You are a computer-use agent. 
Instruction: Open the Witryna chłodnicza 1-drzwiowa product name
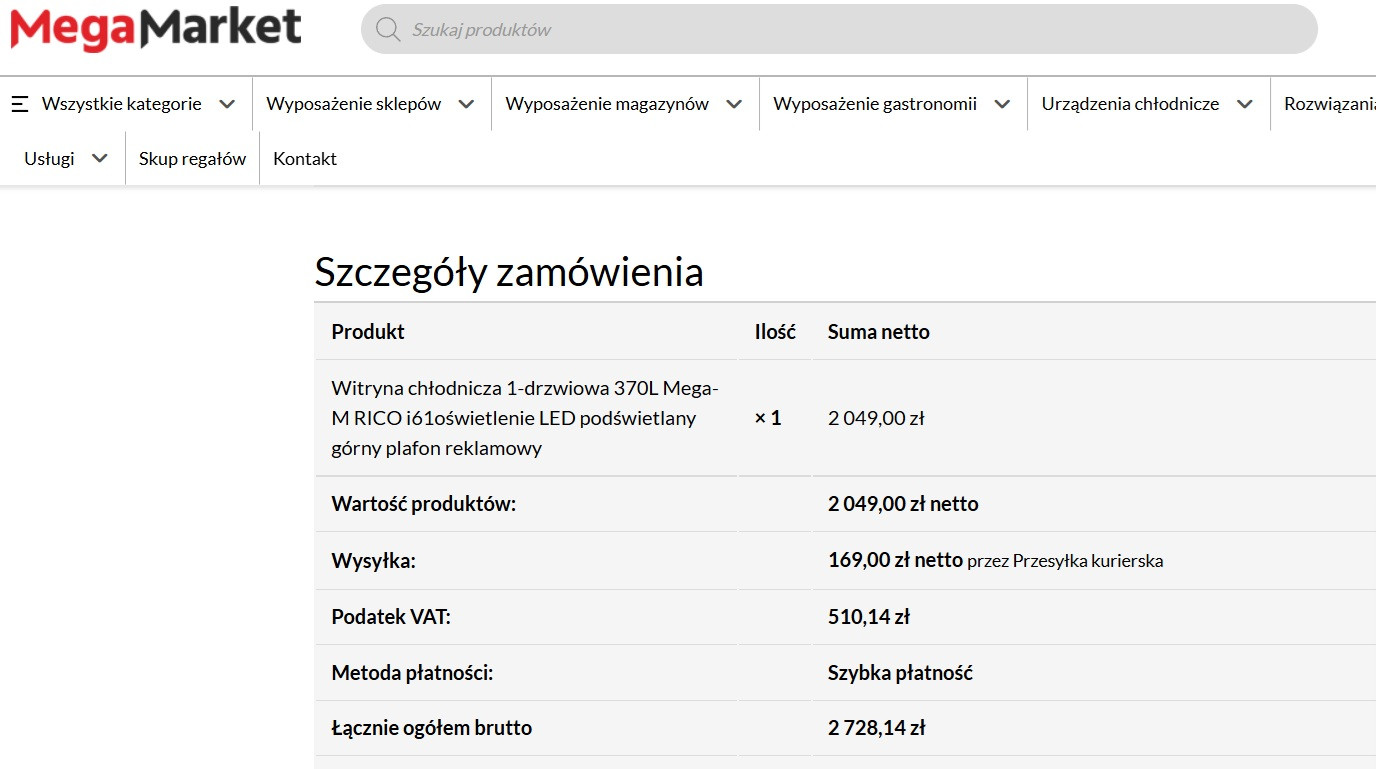pyautogui.click(x=525, y=418)
